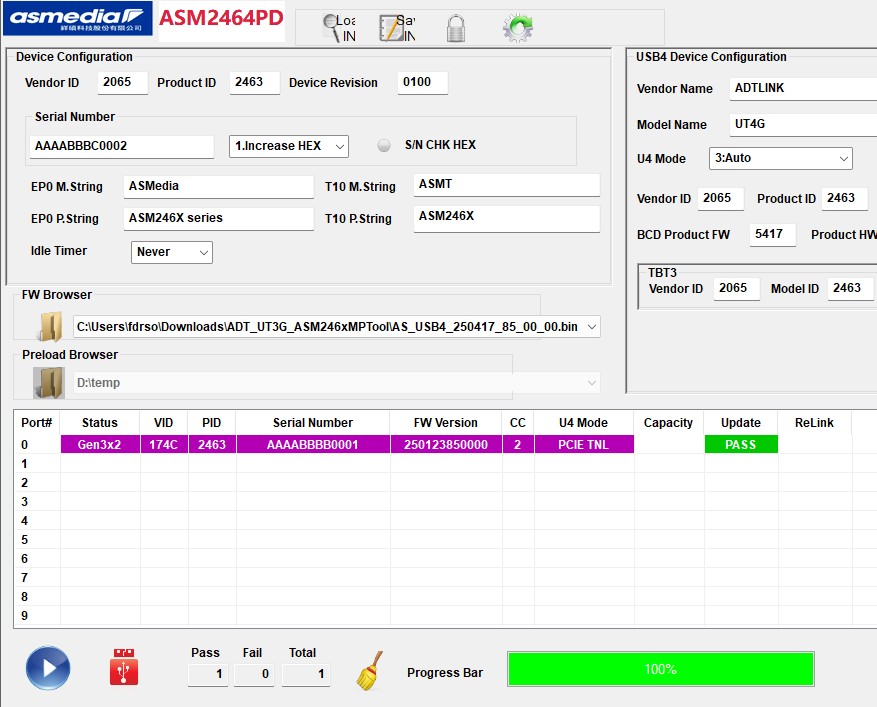The height and width of the screenshot is (707, 877).
Task: Click the green PASS update cell
Action: point(740,445)
